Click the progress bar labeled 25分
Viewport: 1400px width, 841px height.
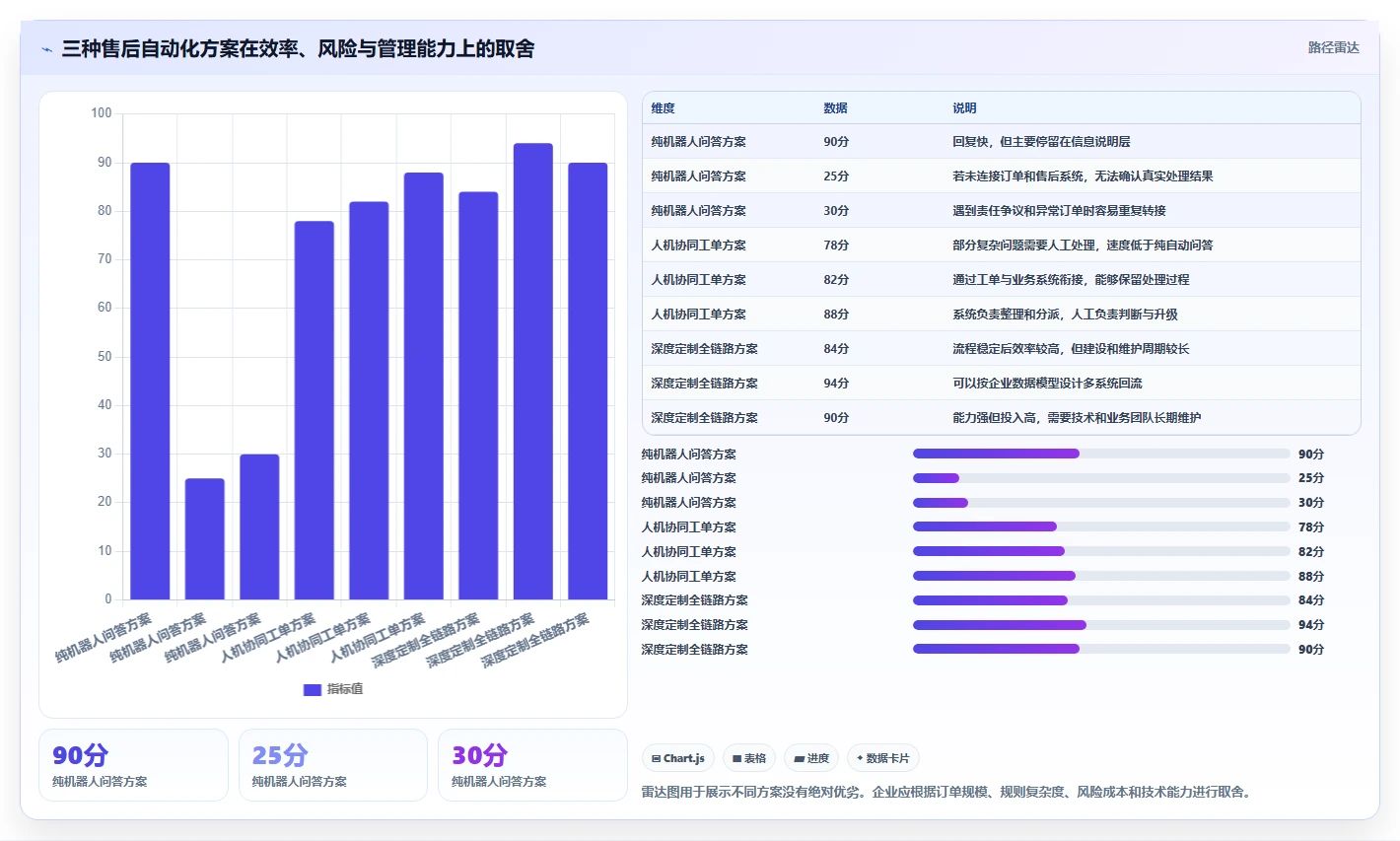point(1101,478)
